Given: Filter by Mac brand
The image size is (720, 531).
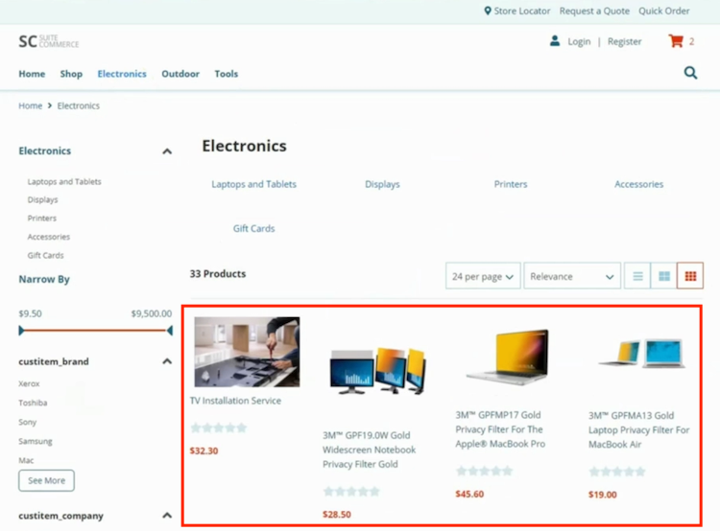Looking at the screenshot, I should click(26, 460).
